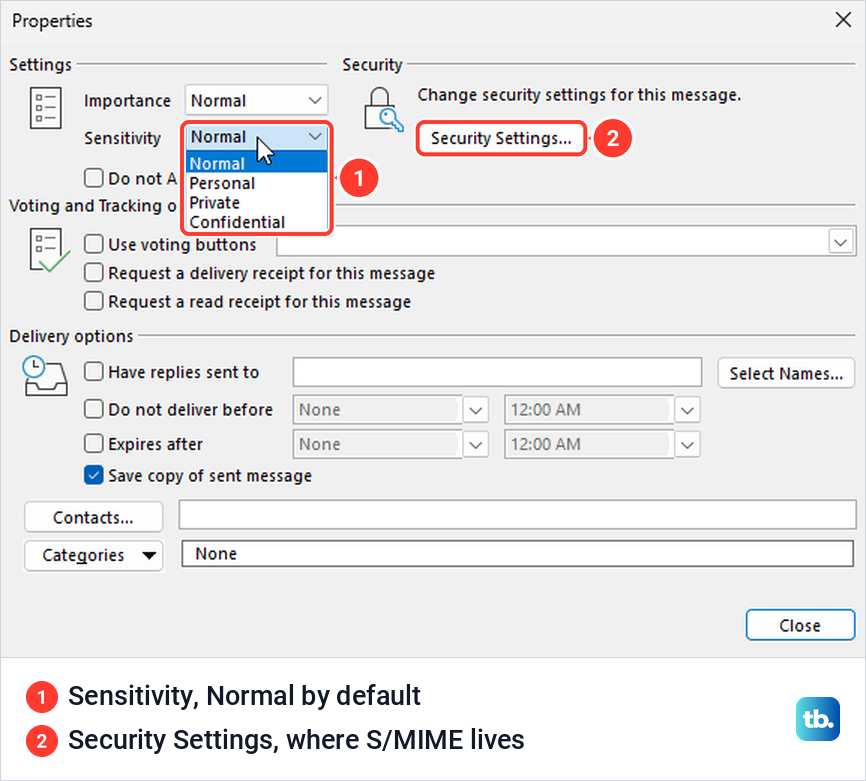Click the voting checklist icon with checkmark
This screenshot has width=866, height=781.
[x=49, y=251]
